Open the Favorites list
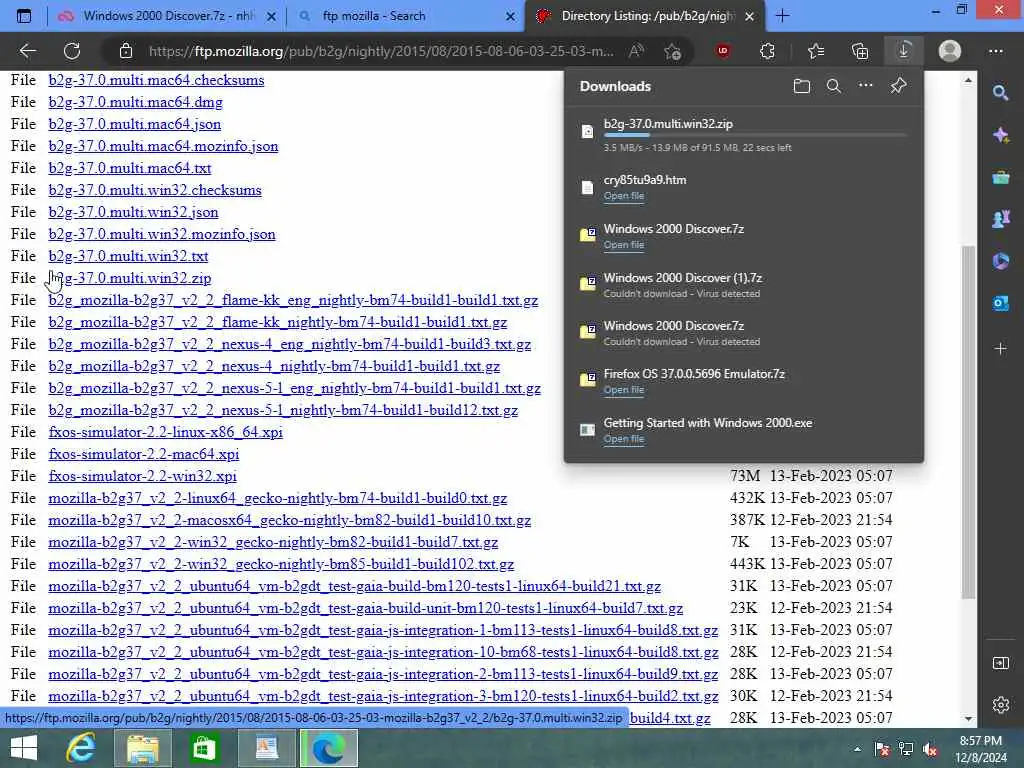Screen dimensions: 1024x768 coord(816,51)
